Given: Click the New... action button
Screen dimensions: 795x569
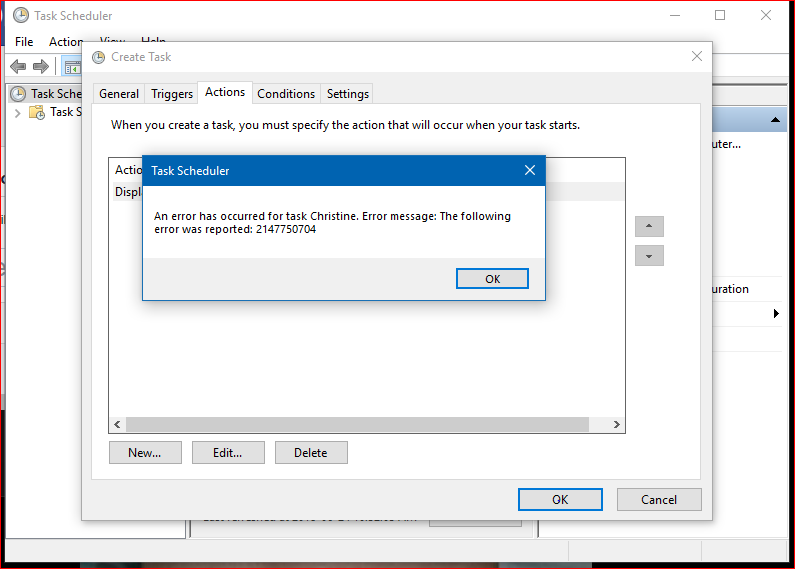Looking at the screenshot, I should click(145, 452).
